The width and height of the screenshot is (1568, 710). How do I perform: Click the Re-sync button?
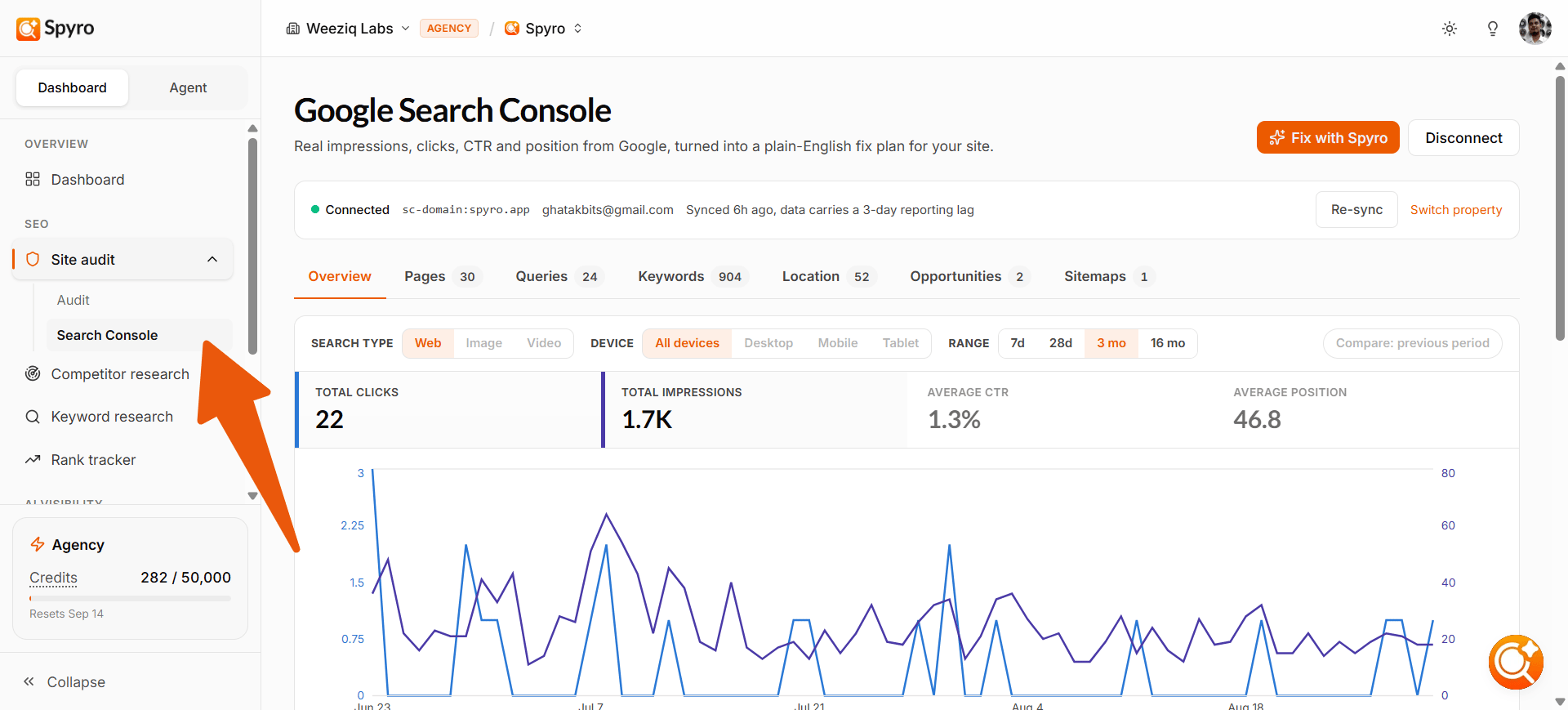click(x=1356, y=209)
